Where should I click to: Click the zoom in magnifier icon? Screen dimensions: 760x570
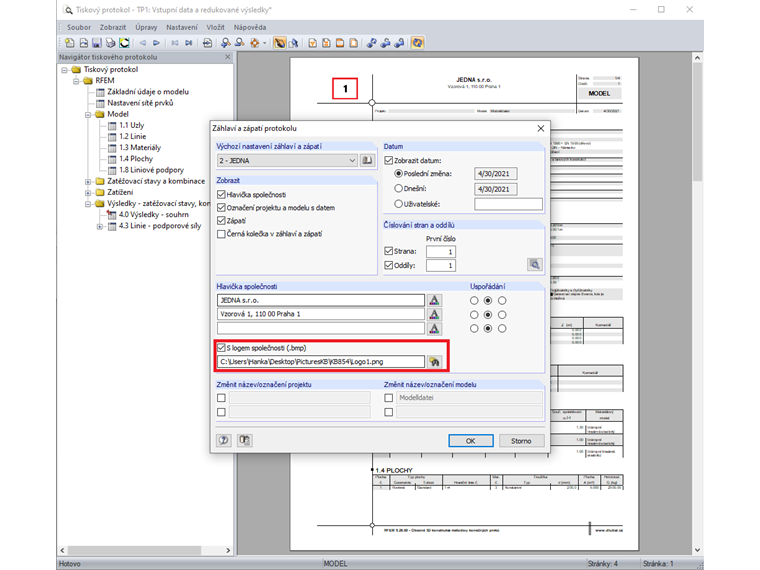click(x=225, y=43)
